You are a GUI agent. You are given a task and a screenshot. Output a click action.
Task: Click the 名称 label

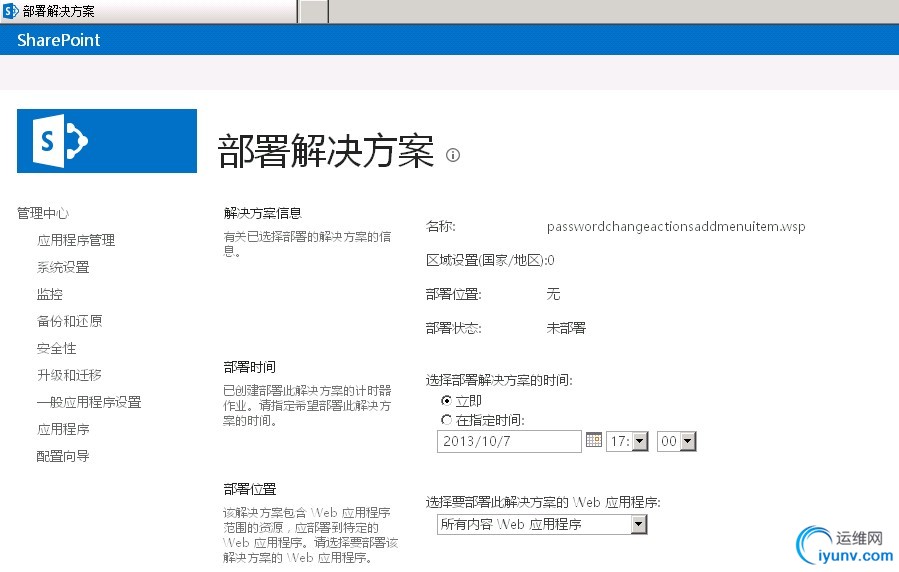pyautogui.click(x=440, y=226)
